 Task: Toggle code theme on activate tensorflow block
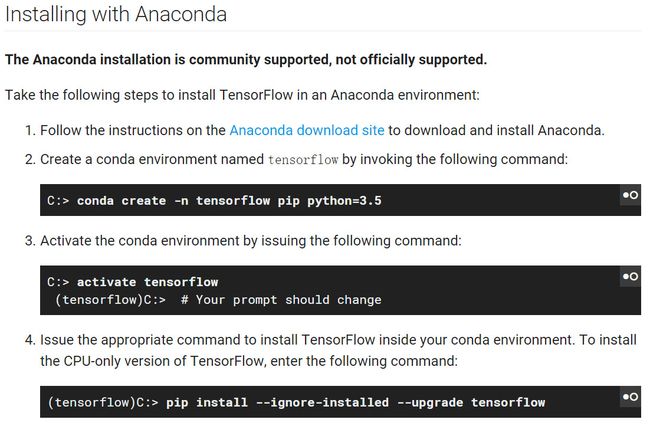point(631,276)
